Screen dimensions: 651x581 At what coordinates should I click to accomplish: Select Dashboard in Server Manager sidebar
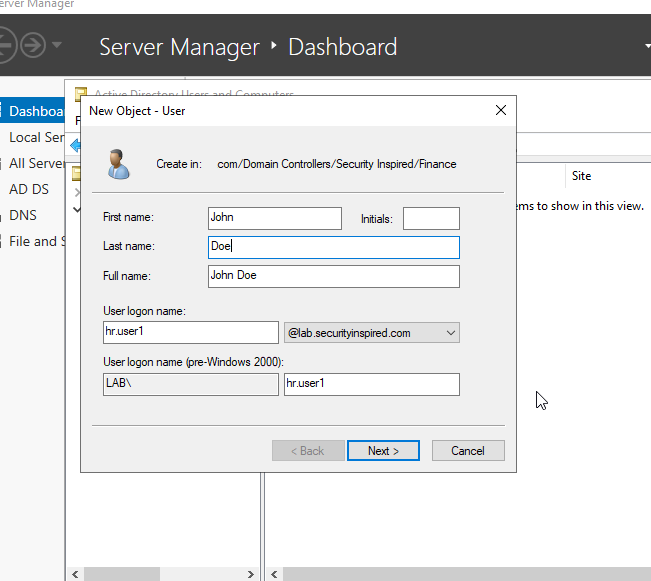pos(32,111)
